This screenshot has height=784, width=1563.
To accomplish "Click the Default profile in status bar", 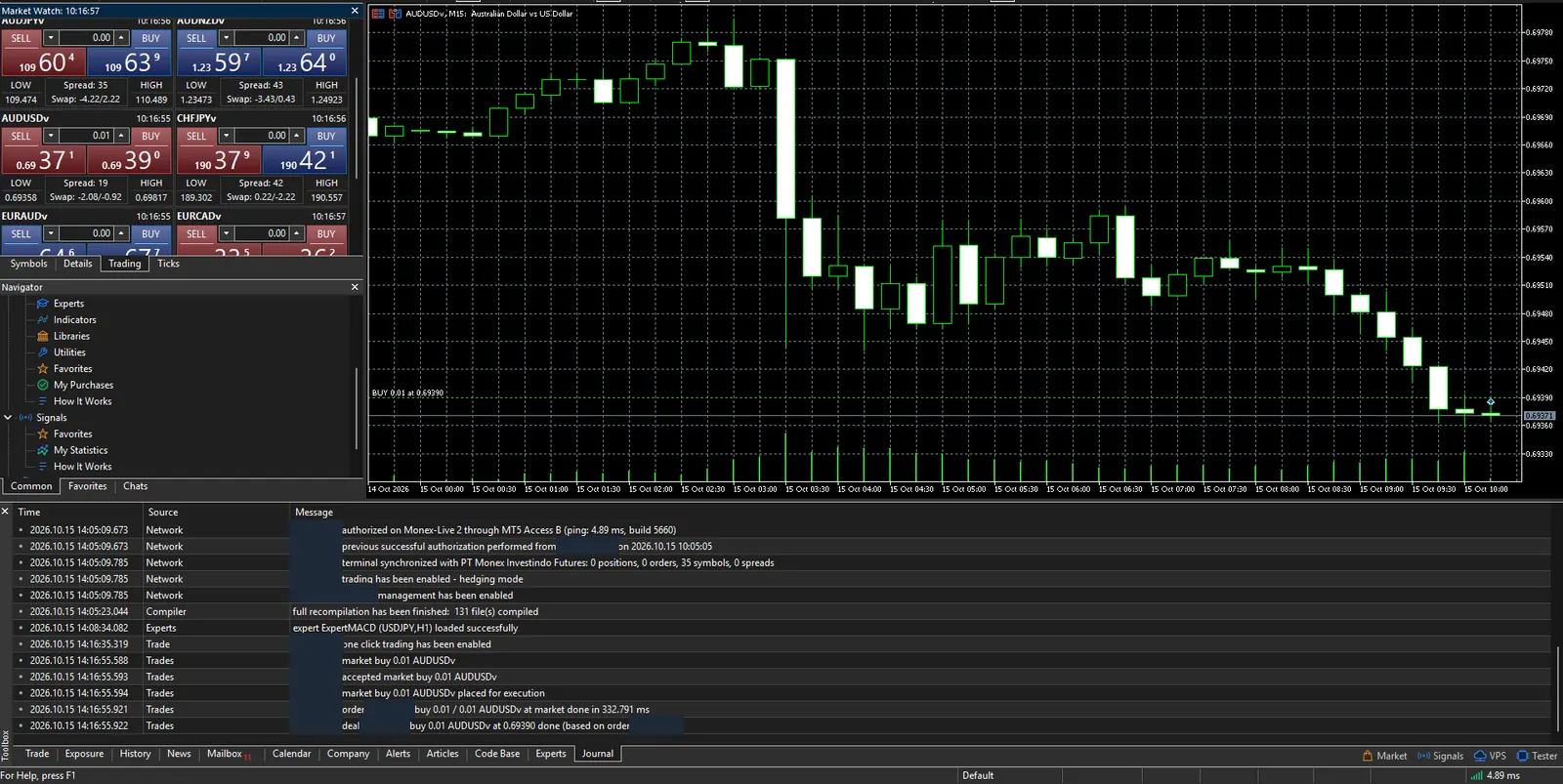I will pos(978,776).
